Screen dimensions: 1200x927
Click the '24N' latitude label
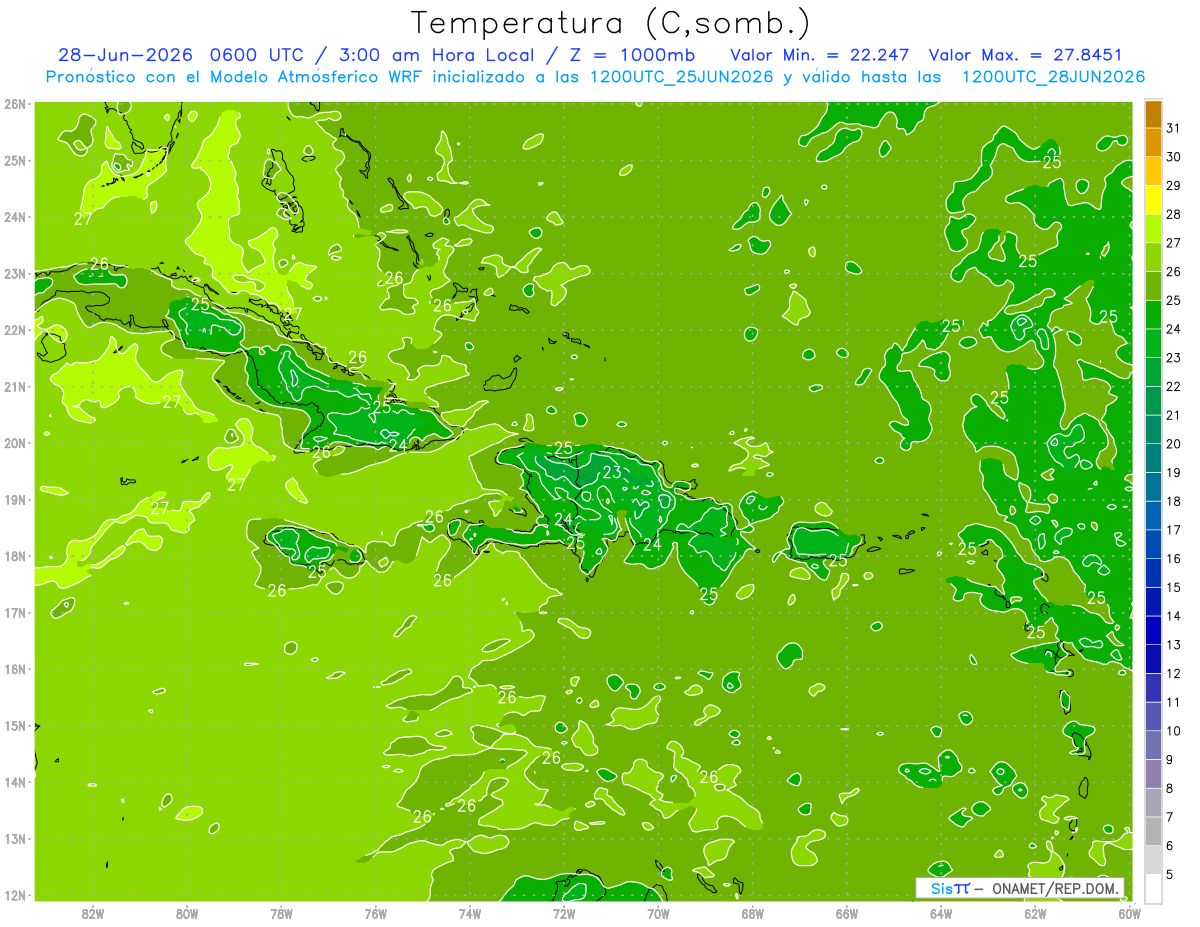pyautogui.click(x=14, y=217)
